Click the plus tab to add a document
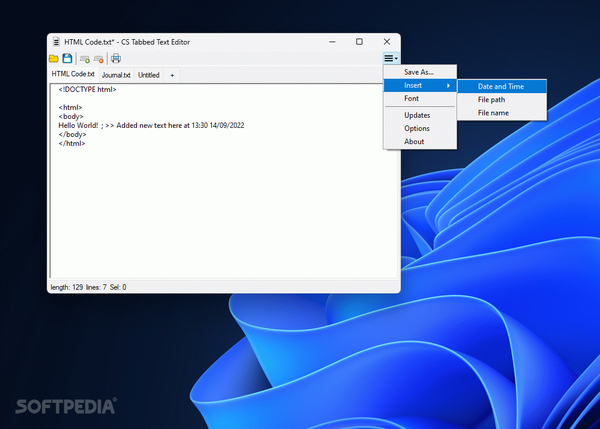 pyautogui.click(x=172, y=75)
